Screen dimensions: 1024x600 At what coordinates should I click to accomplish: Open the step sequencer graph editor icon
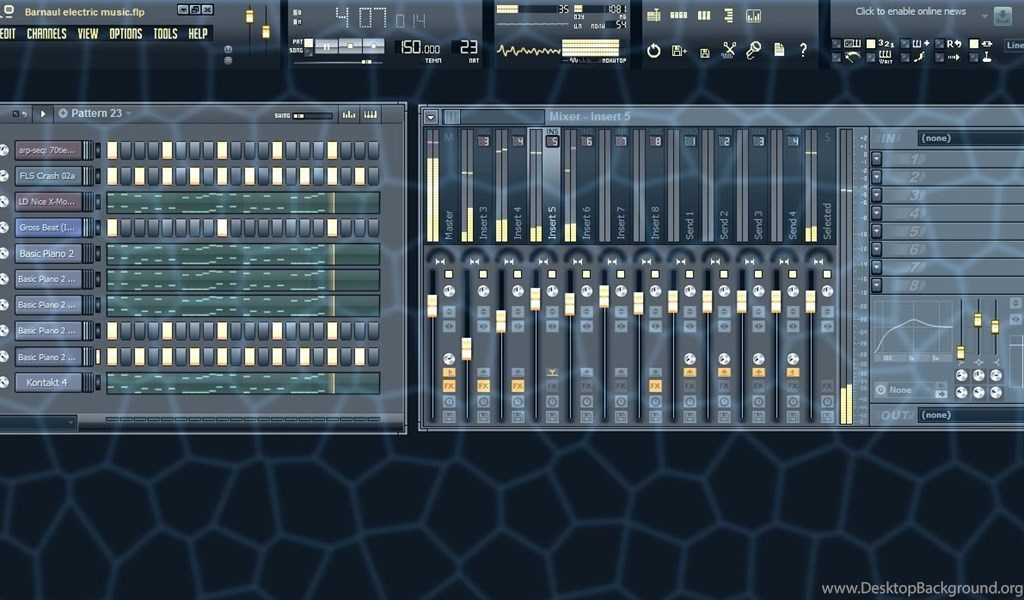[349, 114]
